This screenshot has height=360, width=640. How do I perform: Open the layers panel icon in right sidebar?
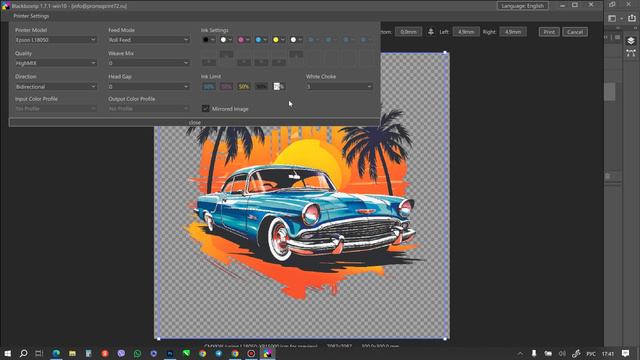click(x=631, y=40)
